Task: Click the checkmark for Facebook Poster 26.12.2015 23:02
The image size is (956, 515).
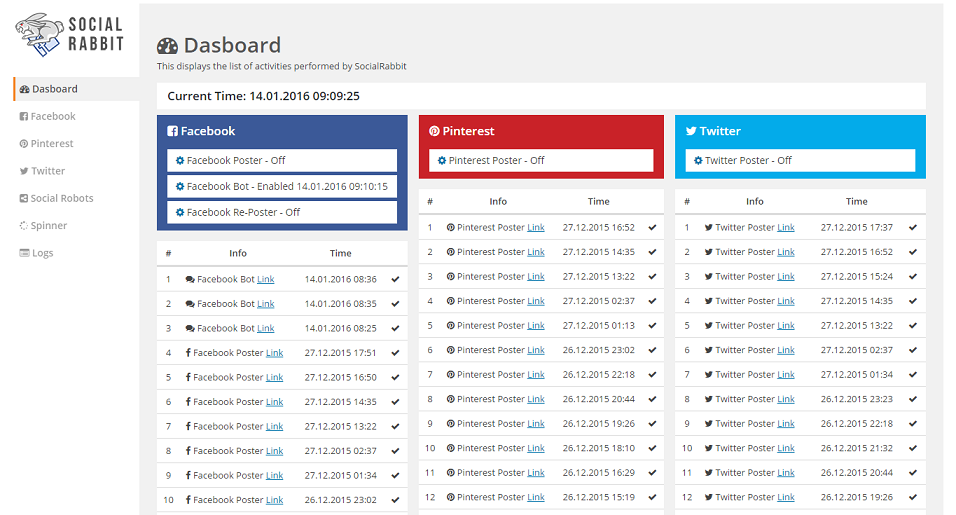Action: [395, 500]
